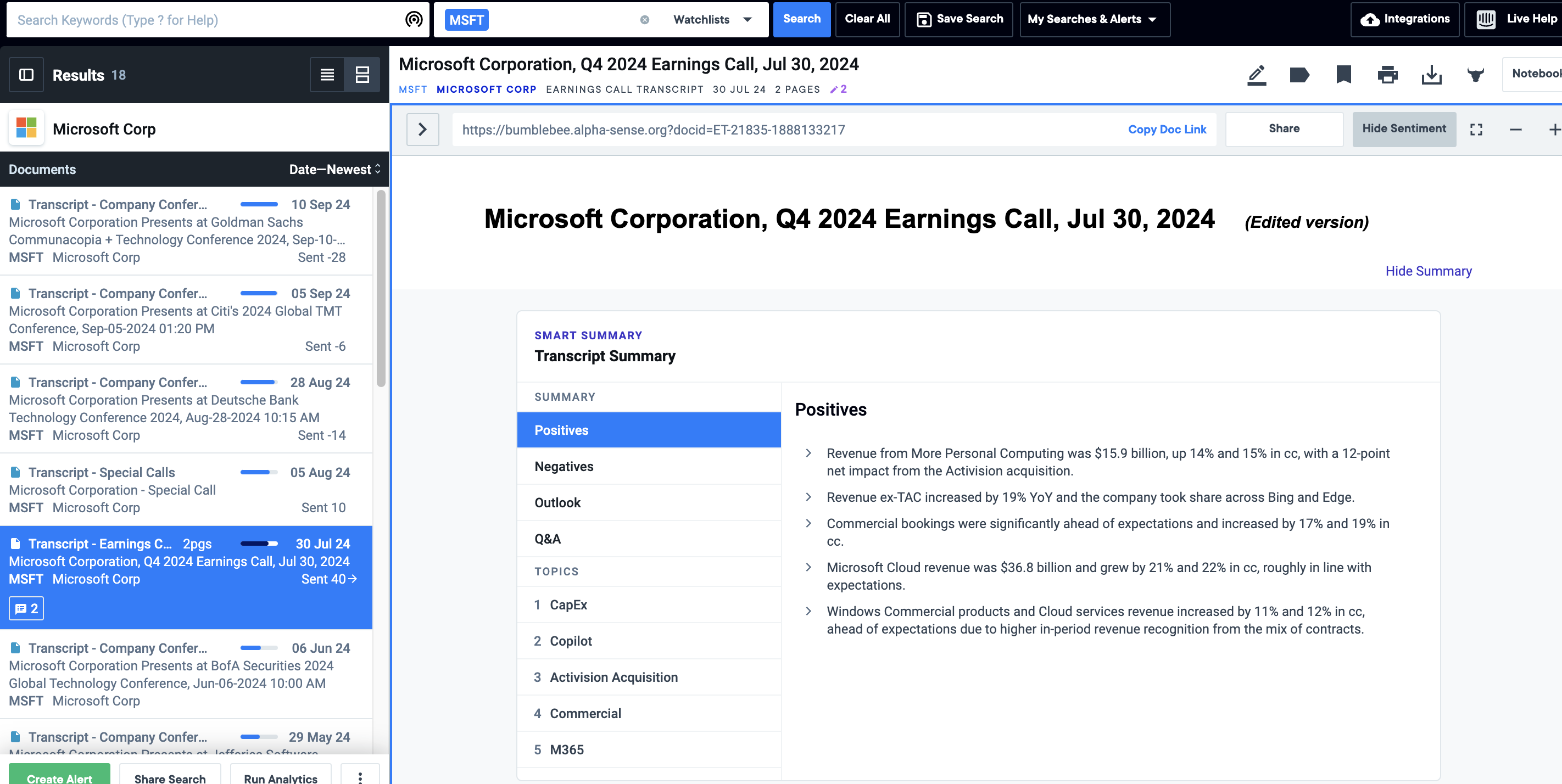This screenshot has height=784, width=1562.
Task: Open the 06 Jun 24 BofA Securities transcript
Action: point(186,674)
